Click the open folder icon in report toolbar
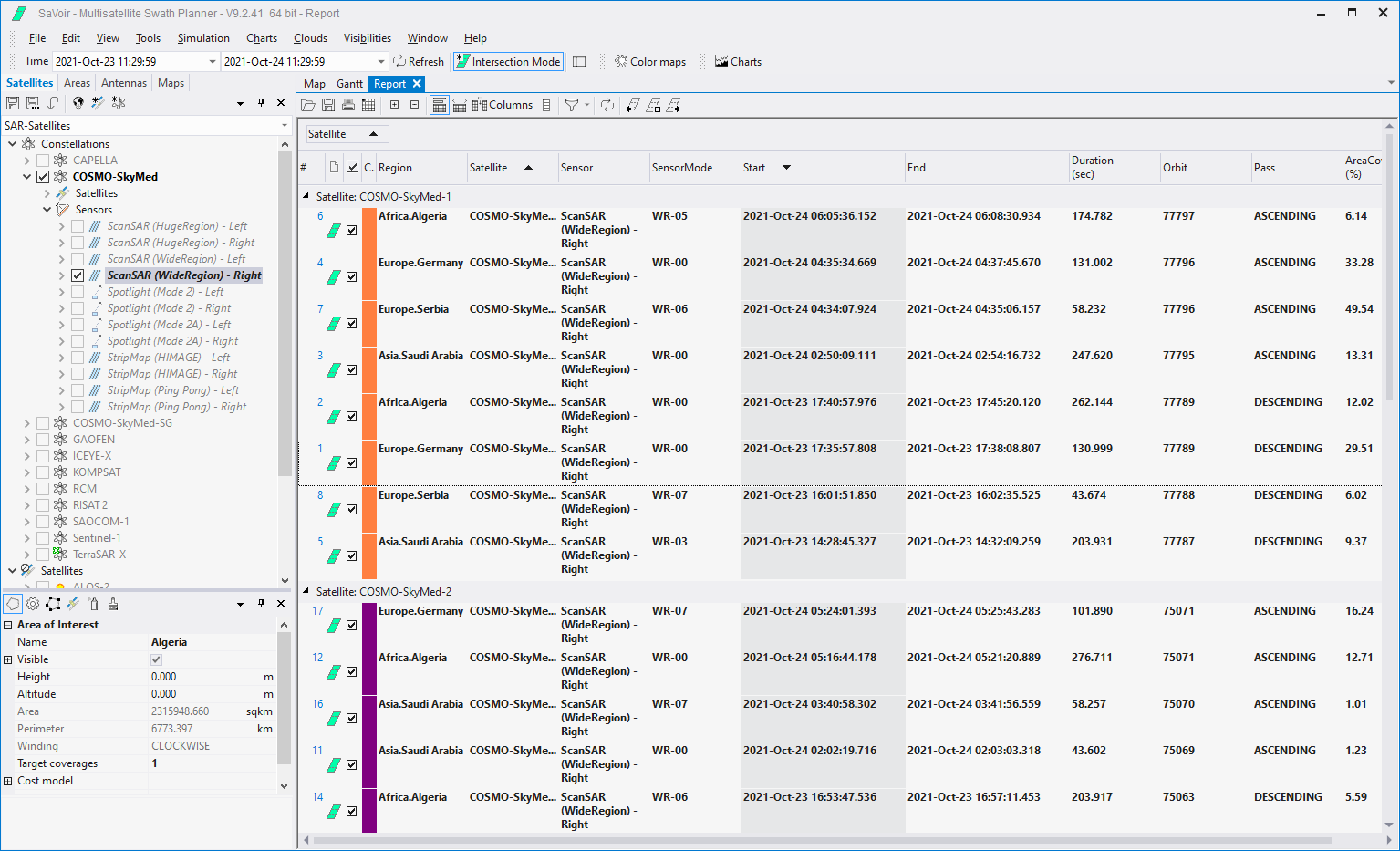Image resolution: width=1400 pixels, height=851 pixels. click(x=308, y=105)
